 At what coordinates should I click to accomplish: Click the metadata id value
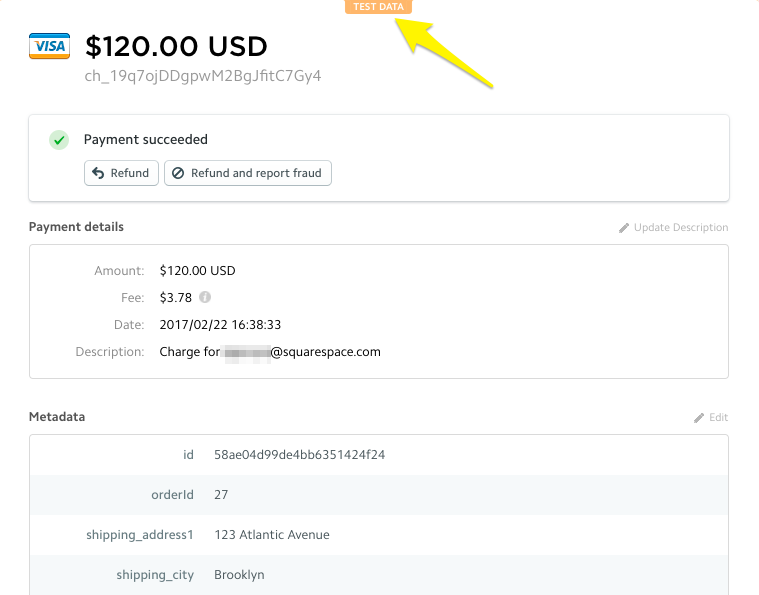point(299,454)
